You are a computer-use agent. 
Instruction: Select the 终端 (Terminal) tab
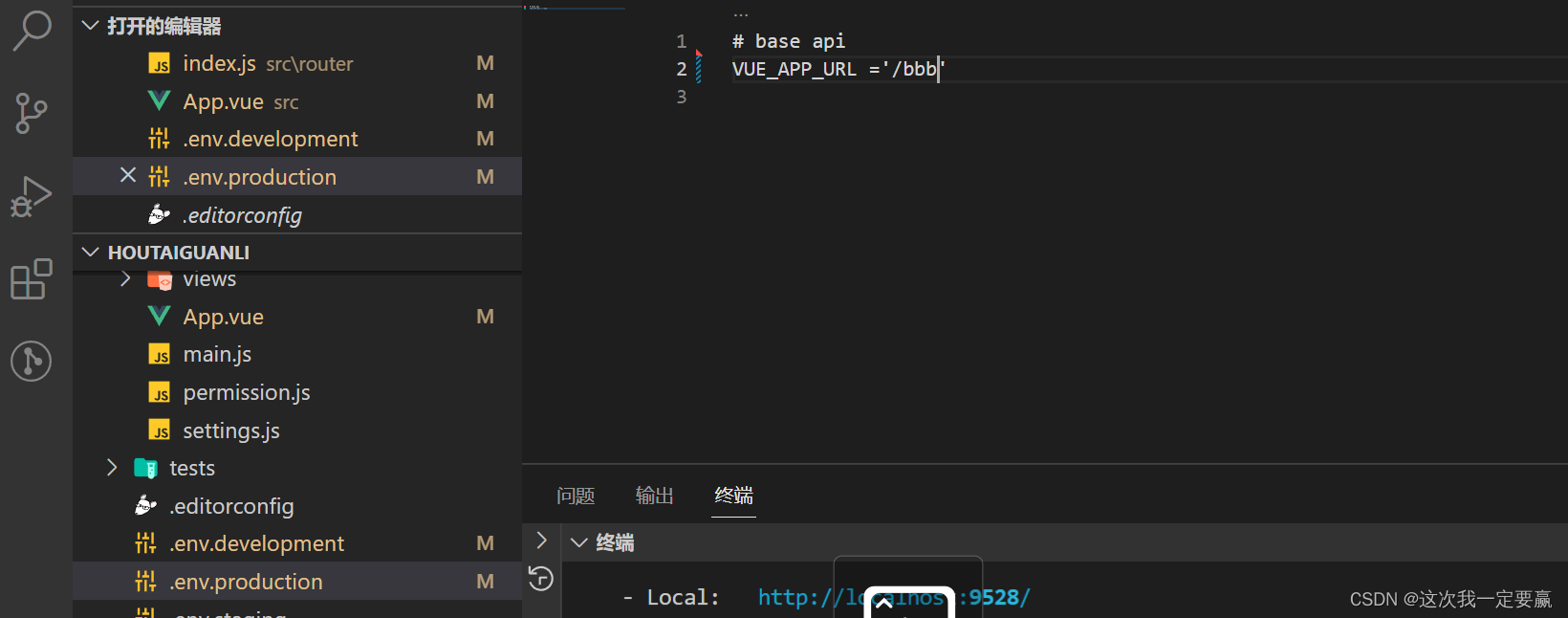(733, 496)
